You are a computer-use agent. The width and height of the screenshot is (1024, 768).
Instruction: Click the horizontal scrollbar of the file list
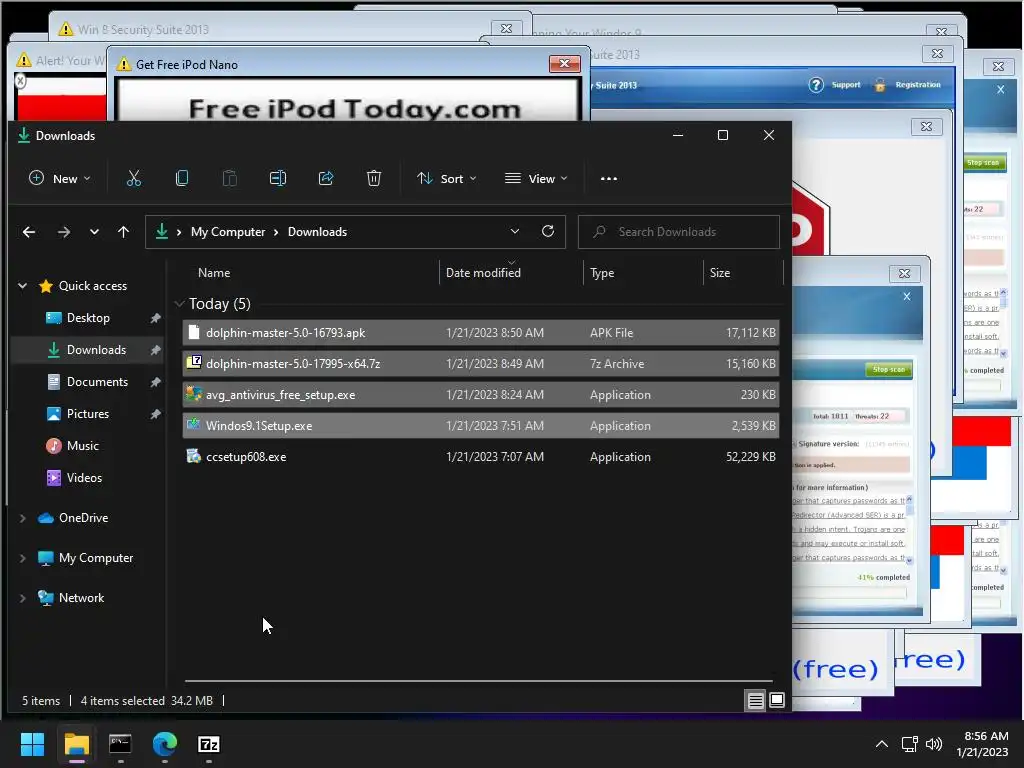tap(478, 681)
